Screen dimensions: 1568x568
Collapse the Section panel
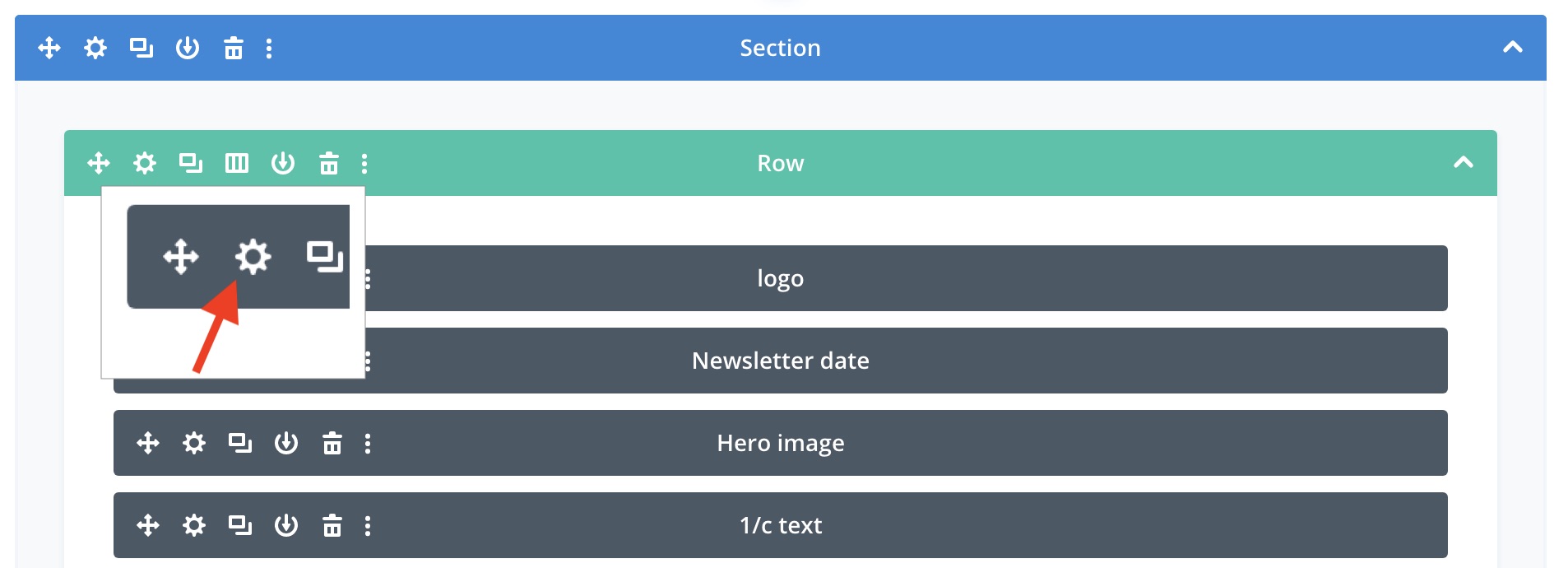[x=1513, y=48]
